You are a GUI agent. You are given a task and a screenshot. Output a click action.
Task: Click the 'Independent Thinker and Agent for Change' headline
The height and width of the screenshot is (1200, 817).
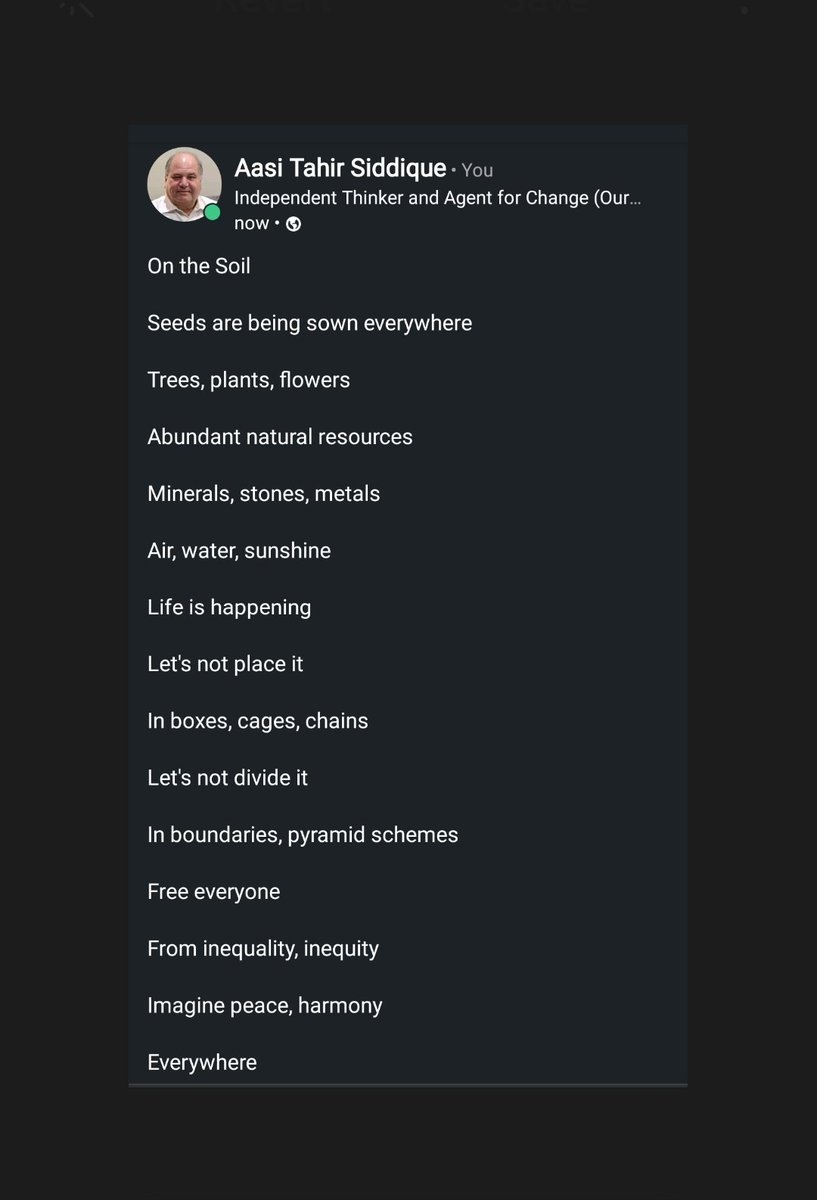click(437, 197)
